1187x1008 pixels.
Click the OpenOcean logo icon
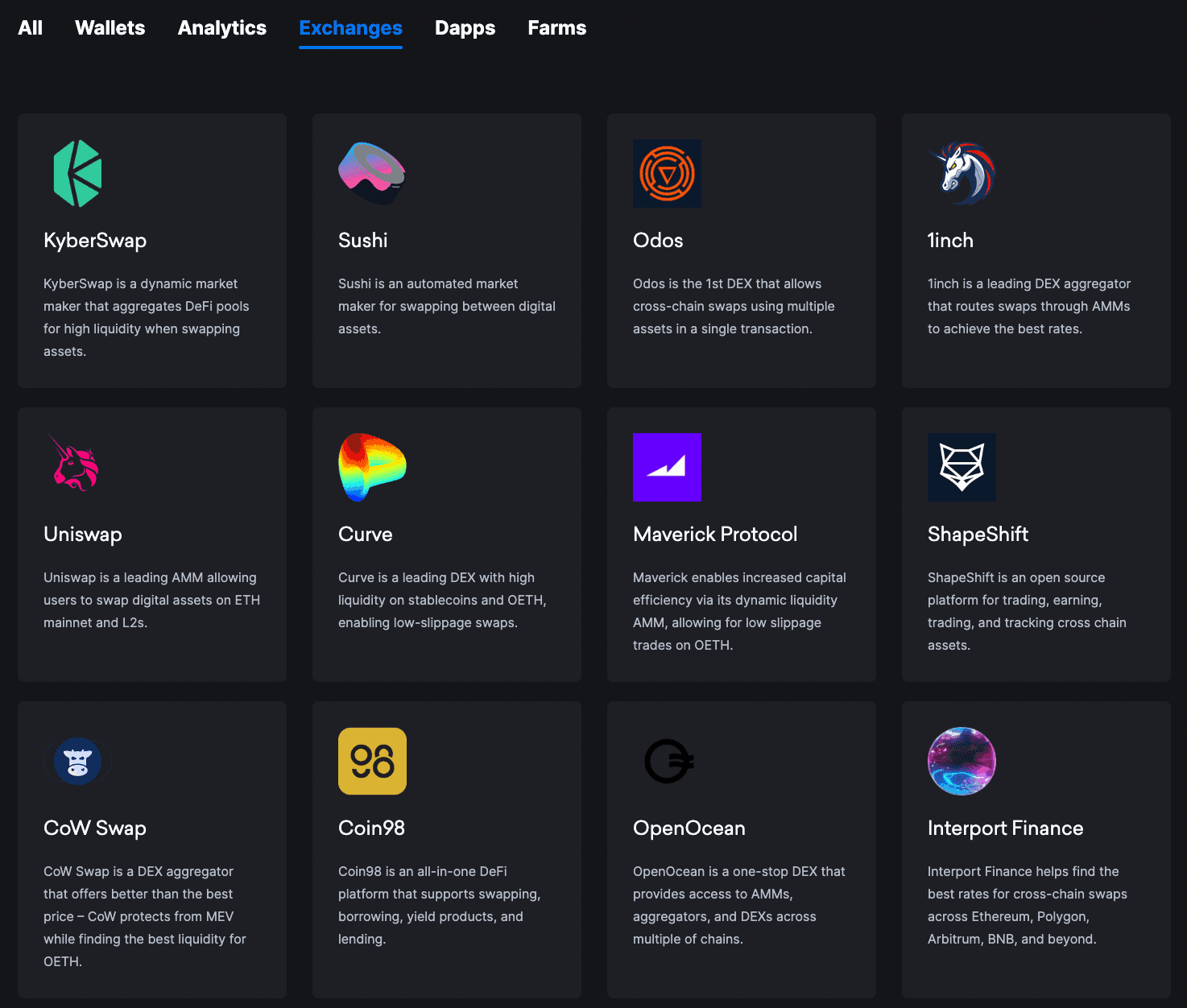[x=668, y=761]
